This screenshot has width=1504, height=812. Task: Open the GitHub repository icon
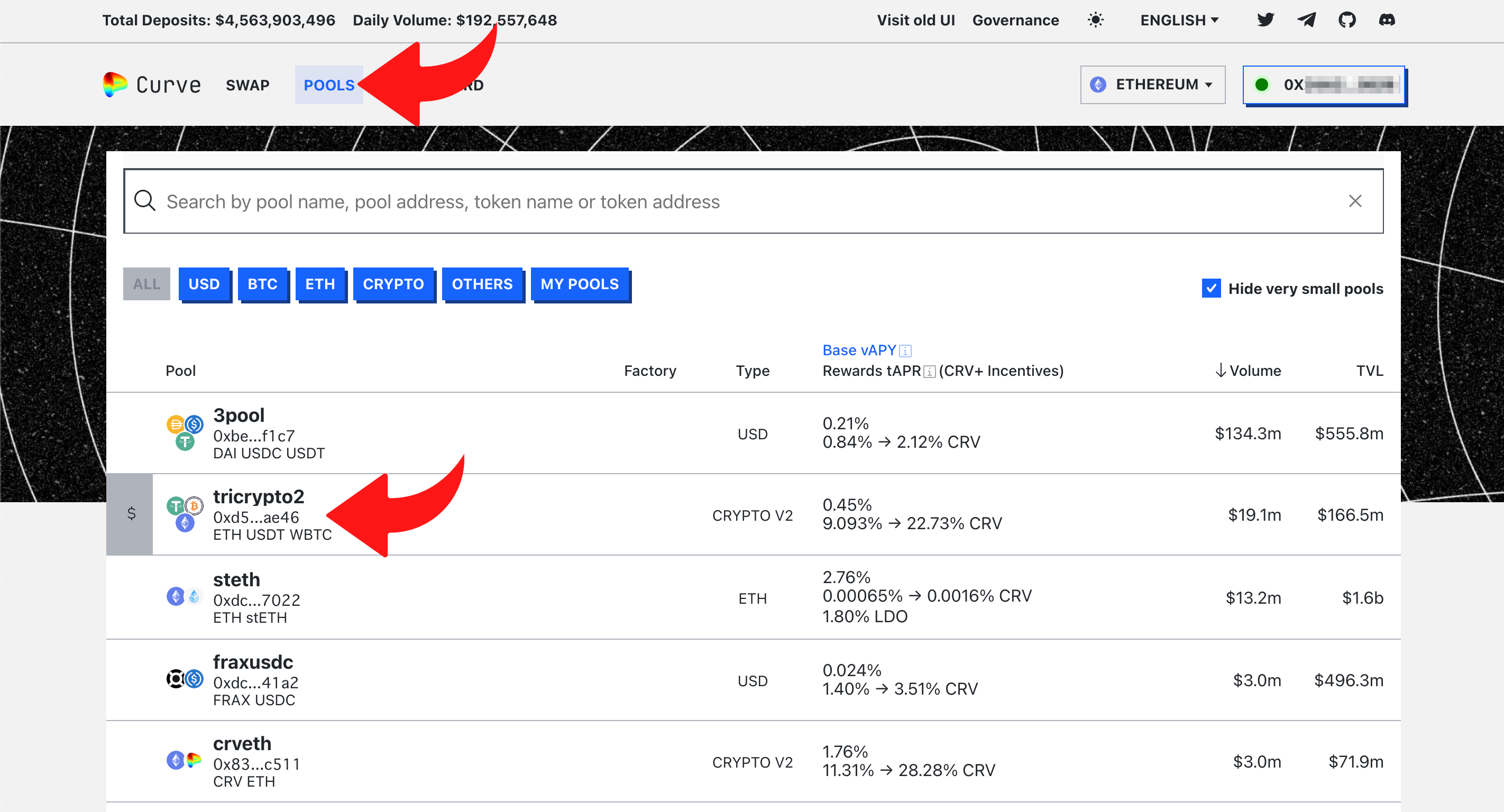[1347, 20]
